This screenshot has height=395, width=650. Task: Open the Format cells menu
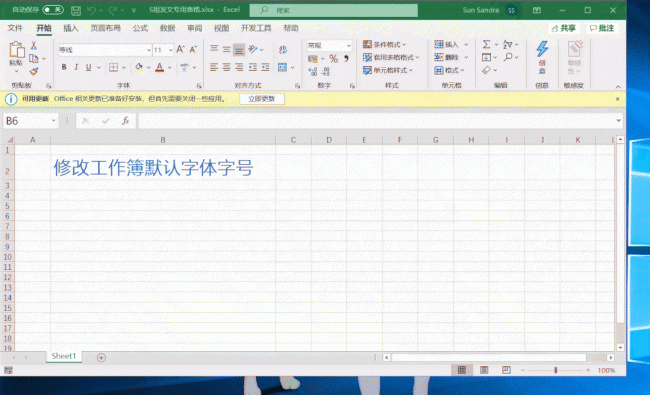pos(449,70)
